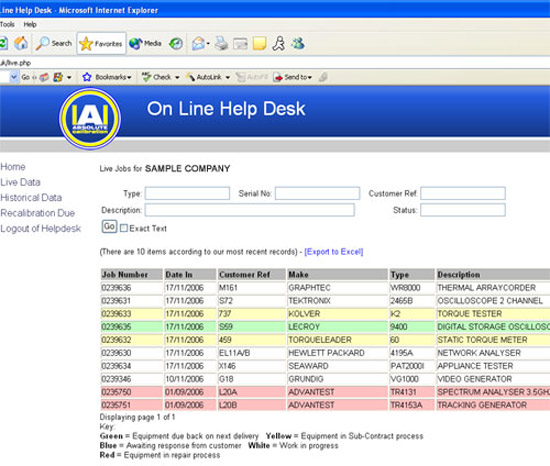
Task: Click the Export to Excel link
Action: tap(334, 252)
